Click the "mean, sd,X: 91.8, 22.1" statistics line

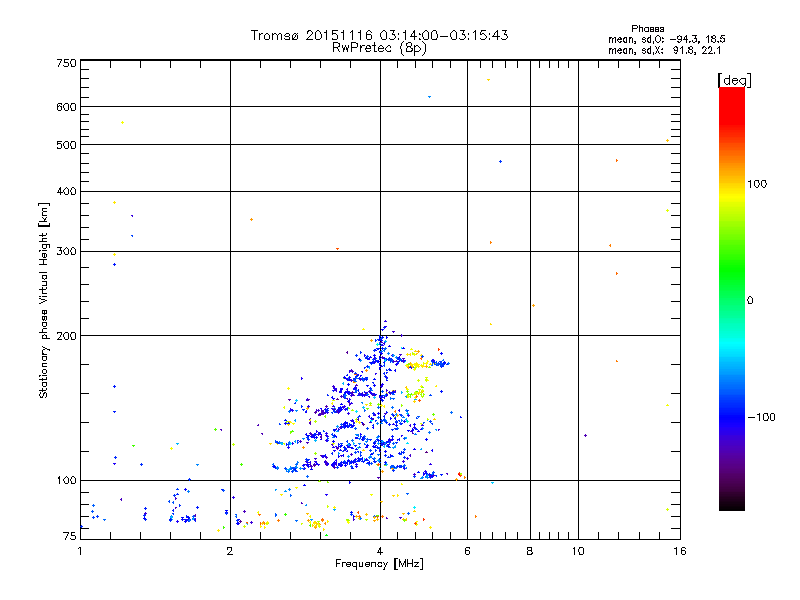coord(664,51)
